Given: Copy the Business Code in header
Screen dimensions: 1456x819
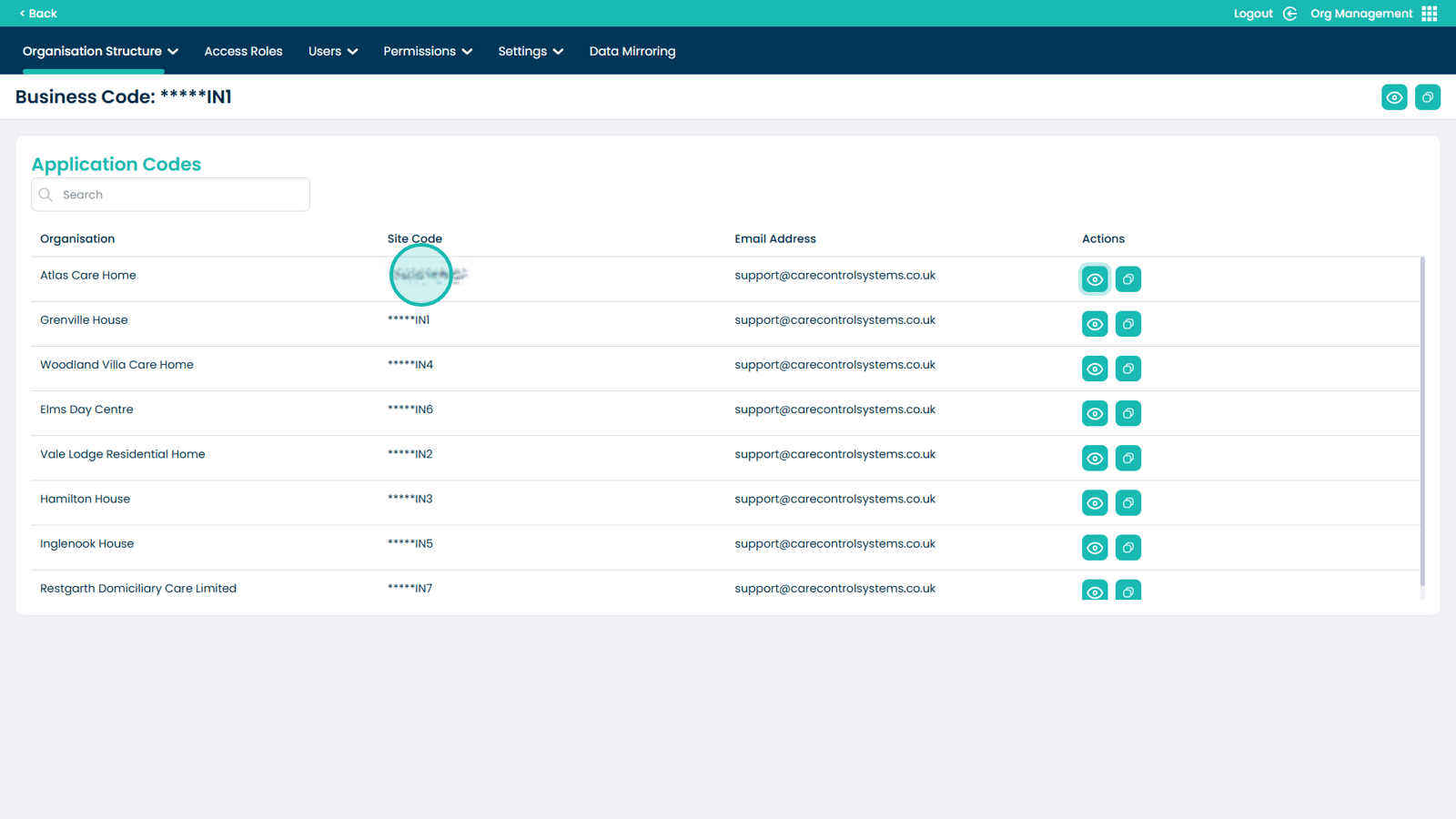Looking at the screenshot, I should pos(1427,97).
